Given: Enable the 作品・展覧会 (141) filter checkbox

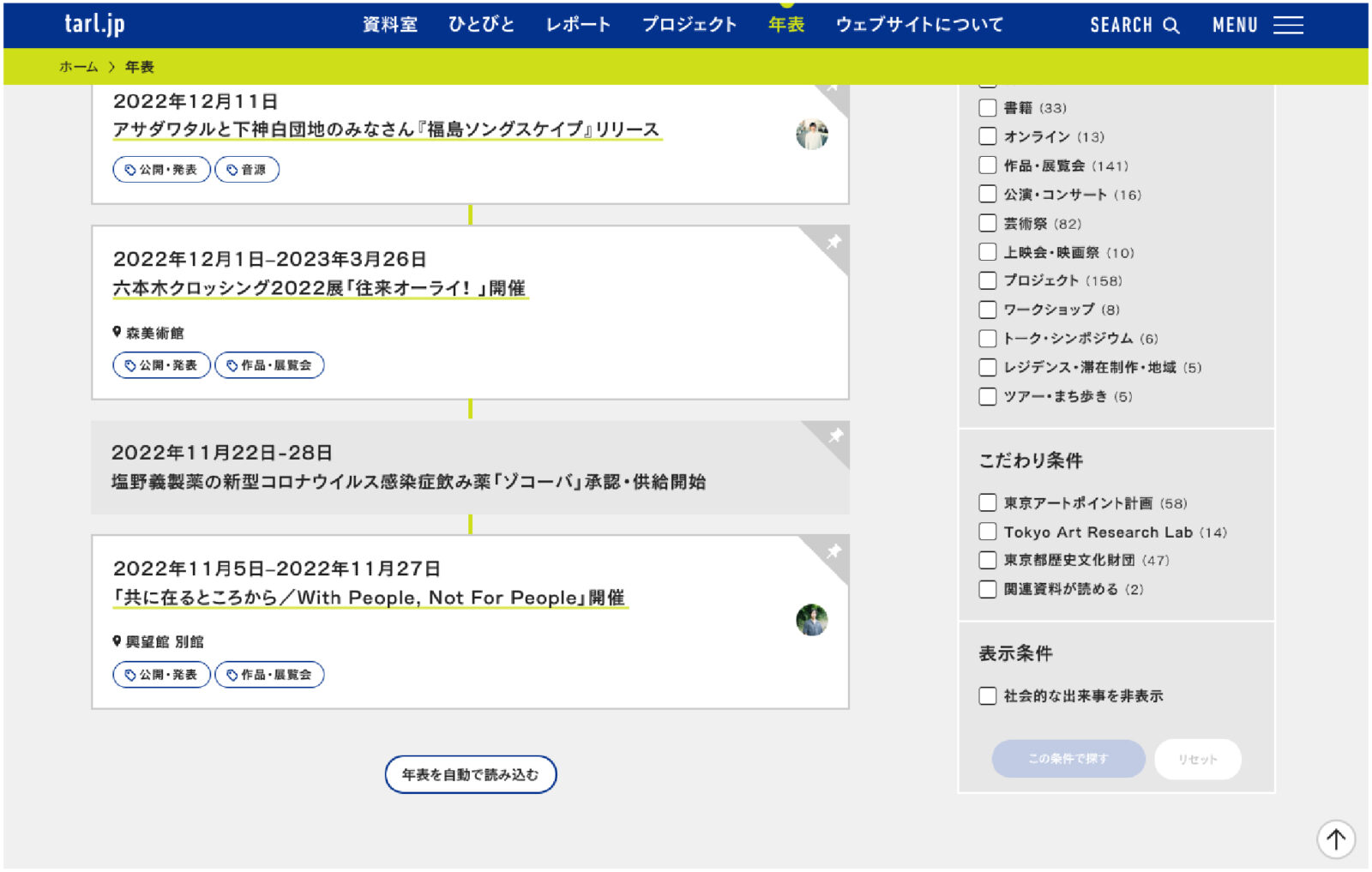Looking at the screenshot, I should coord(988,165).
